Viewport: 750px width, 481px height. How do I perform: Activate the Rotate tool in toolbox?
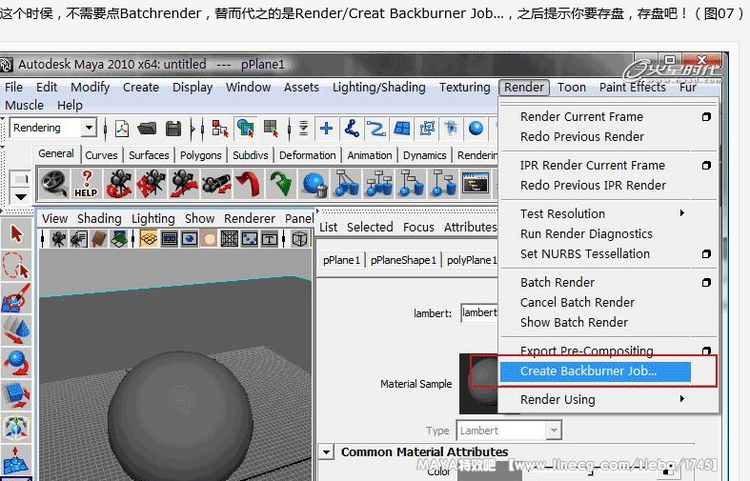coord(16,362)
